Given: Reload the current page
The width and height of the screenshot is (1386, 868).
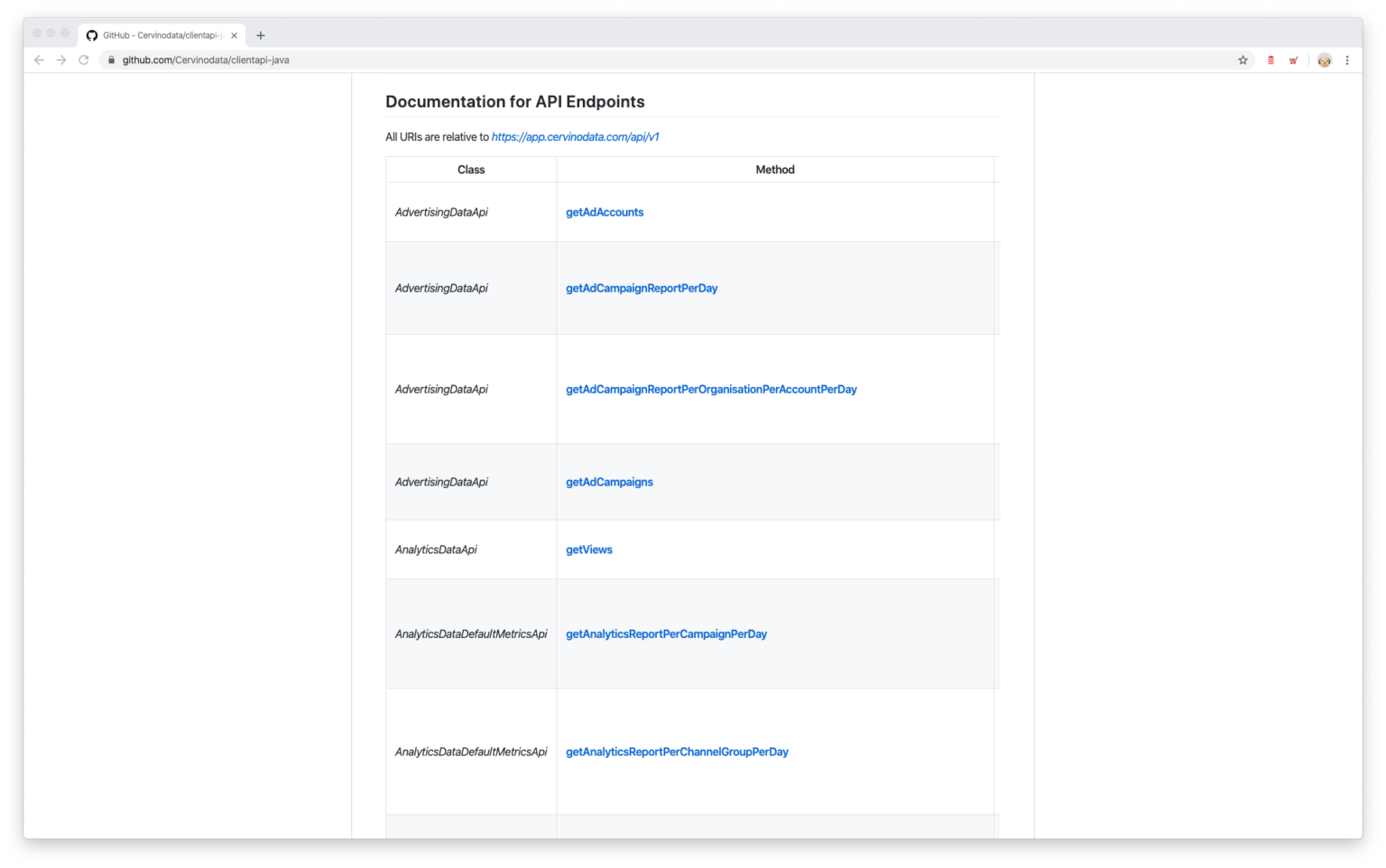Looking at the screenshot, I should point(83,60).
